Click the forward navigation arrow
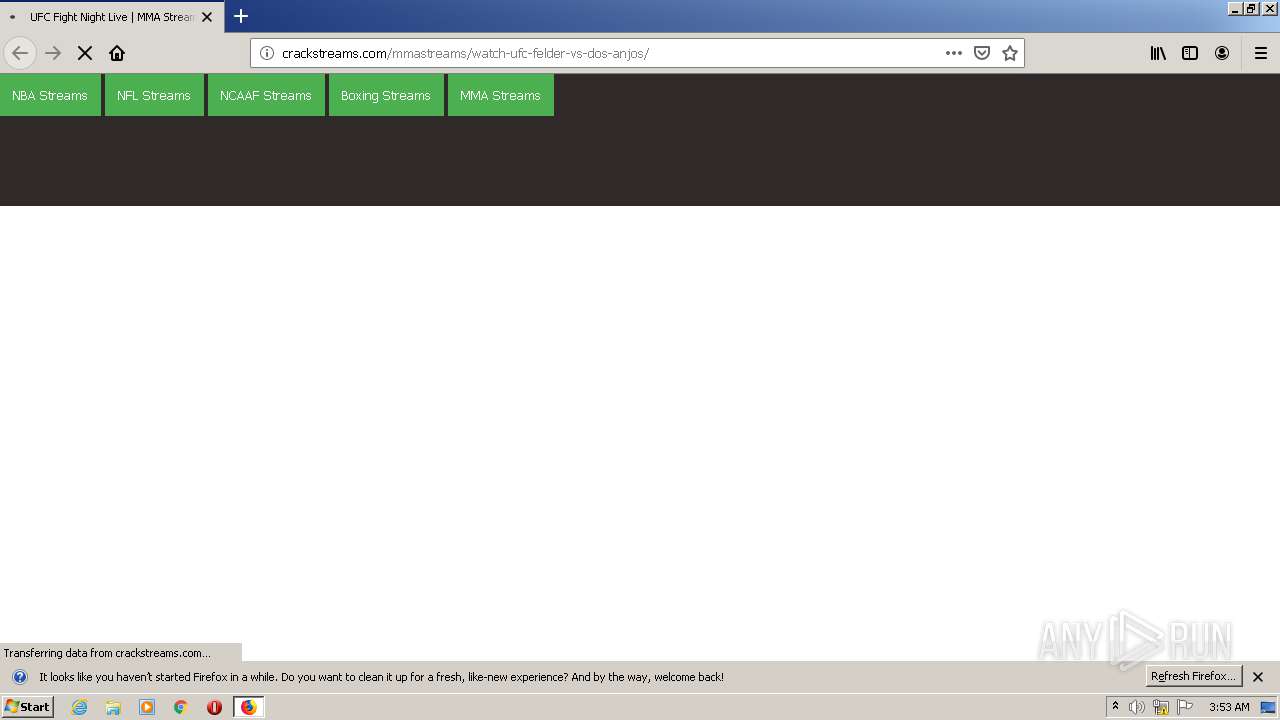Image resolution: width=1280 pixels, height=720 pixels. pos(53,53)
